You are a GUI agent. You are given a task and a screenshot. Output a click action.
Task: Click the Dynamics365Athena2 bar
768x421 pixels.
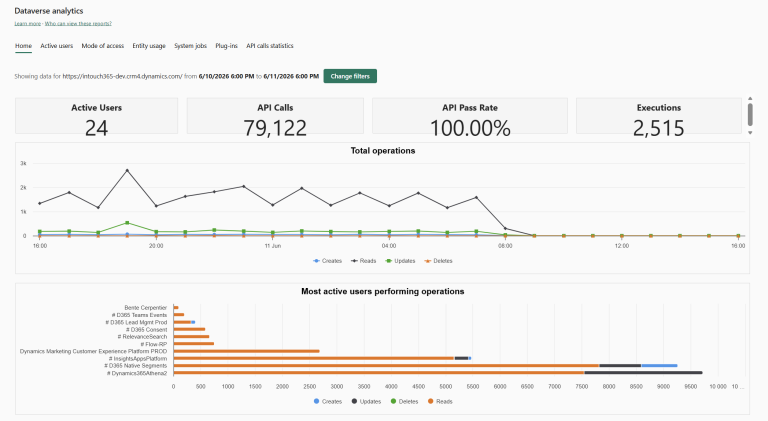[x=438, y=373]
